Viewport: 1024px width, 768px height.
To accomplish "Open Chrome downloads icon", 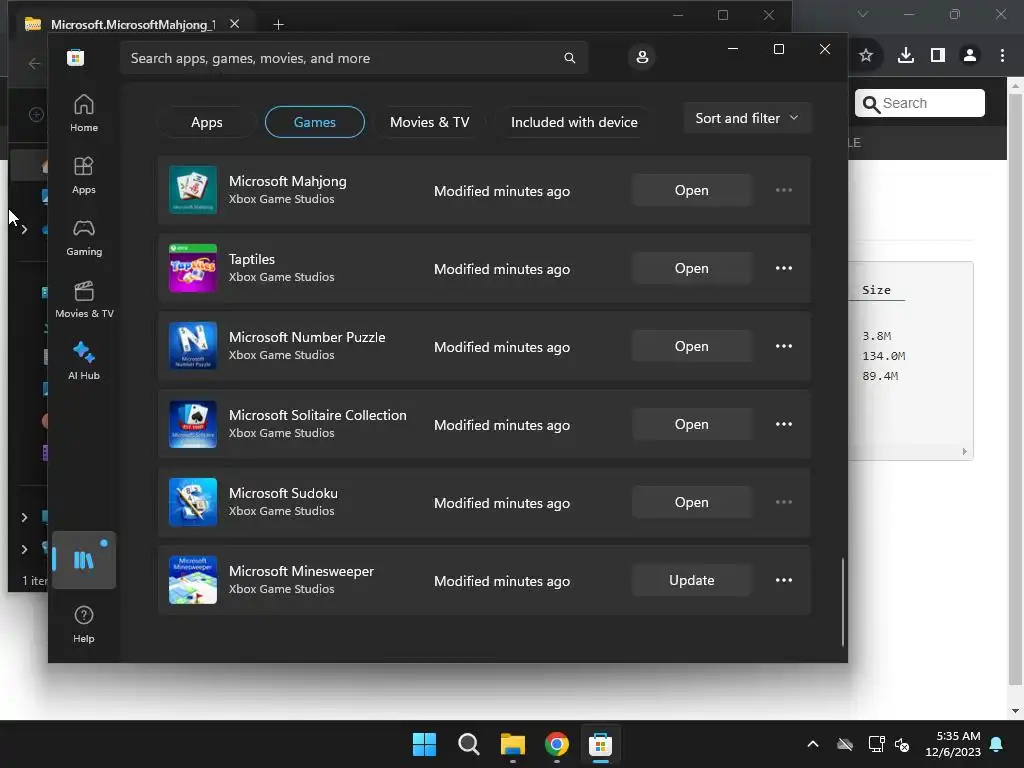I will [x=906, y=56].
